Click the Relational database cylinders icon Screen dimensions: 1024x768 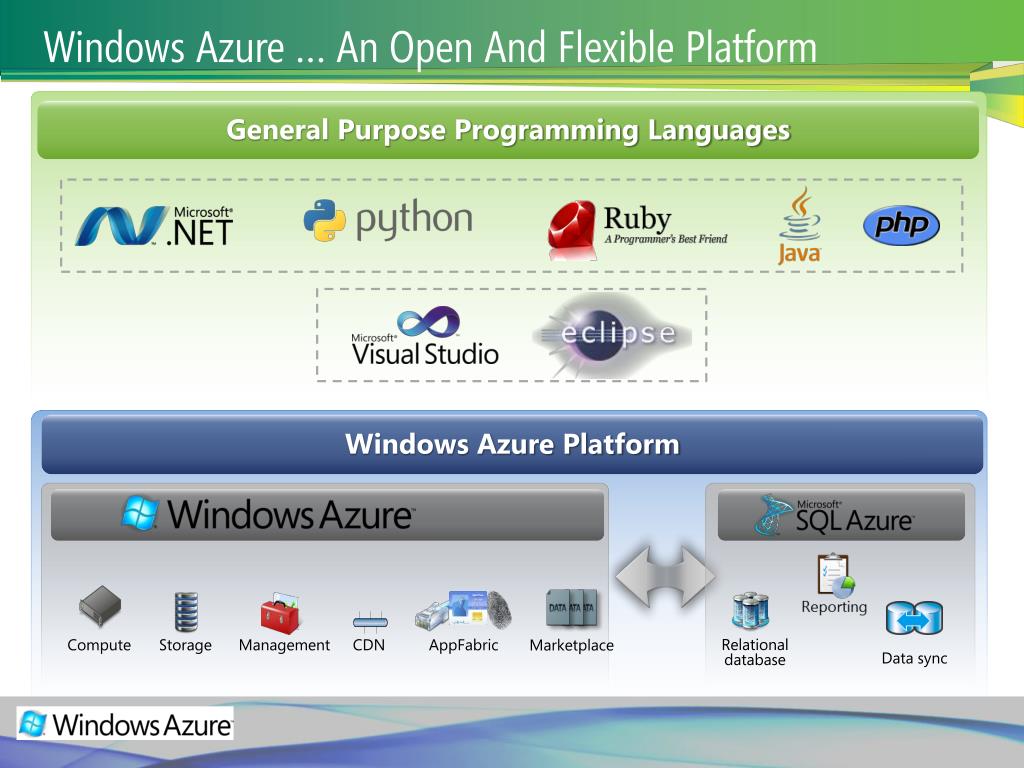750,610
